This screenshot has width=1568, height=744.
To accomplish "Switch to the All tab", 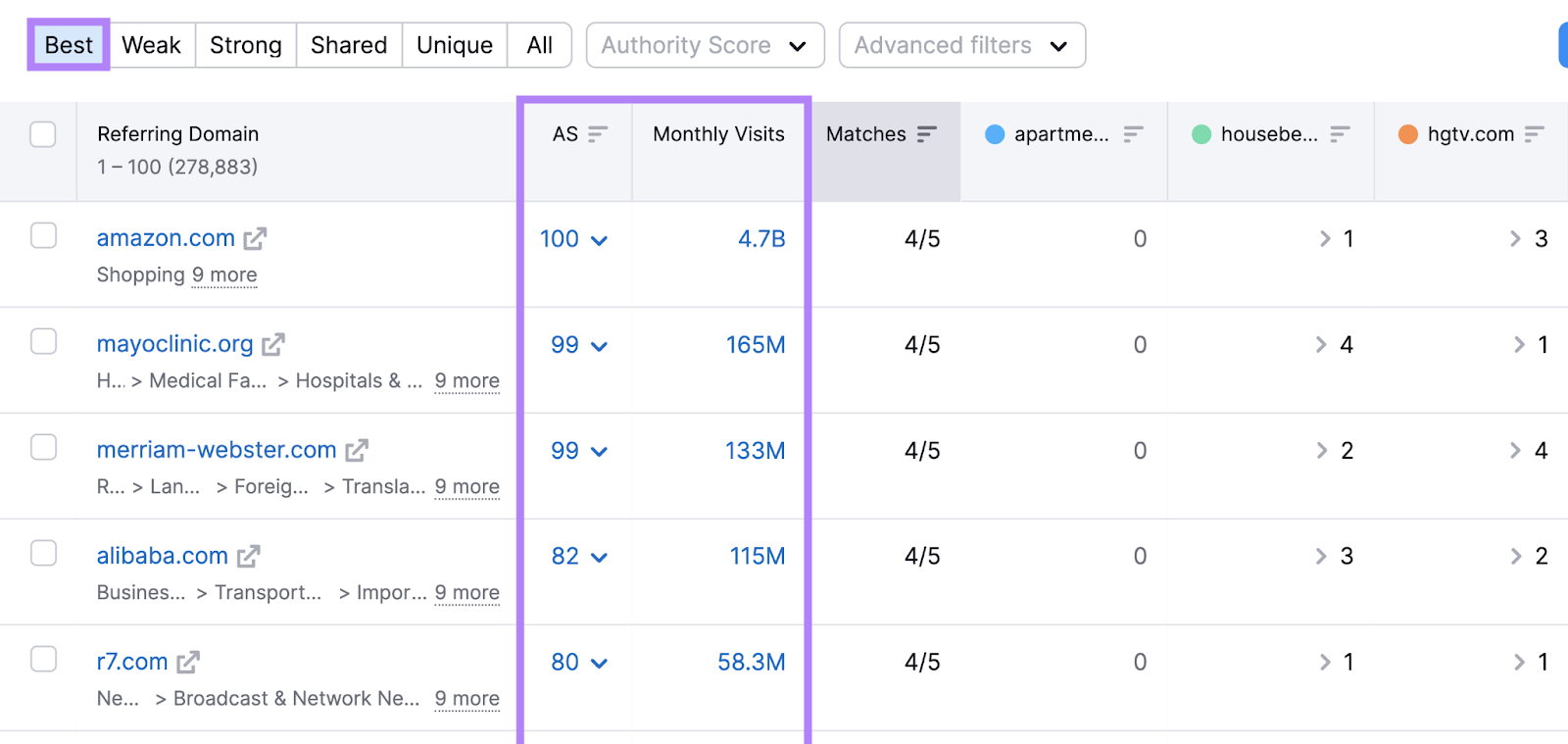I will [540, 45].
